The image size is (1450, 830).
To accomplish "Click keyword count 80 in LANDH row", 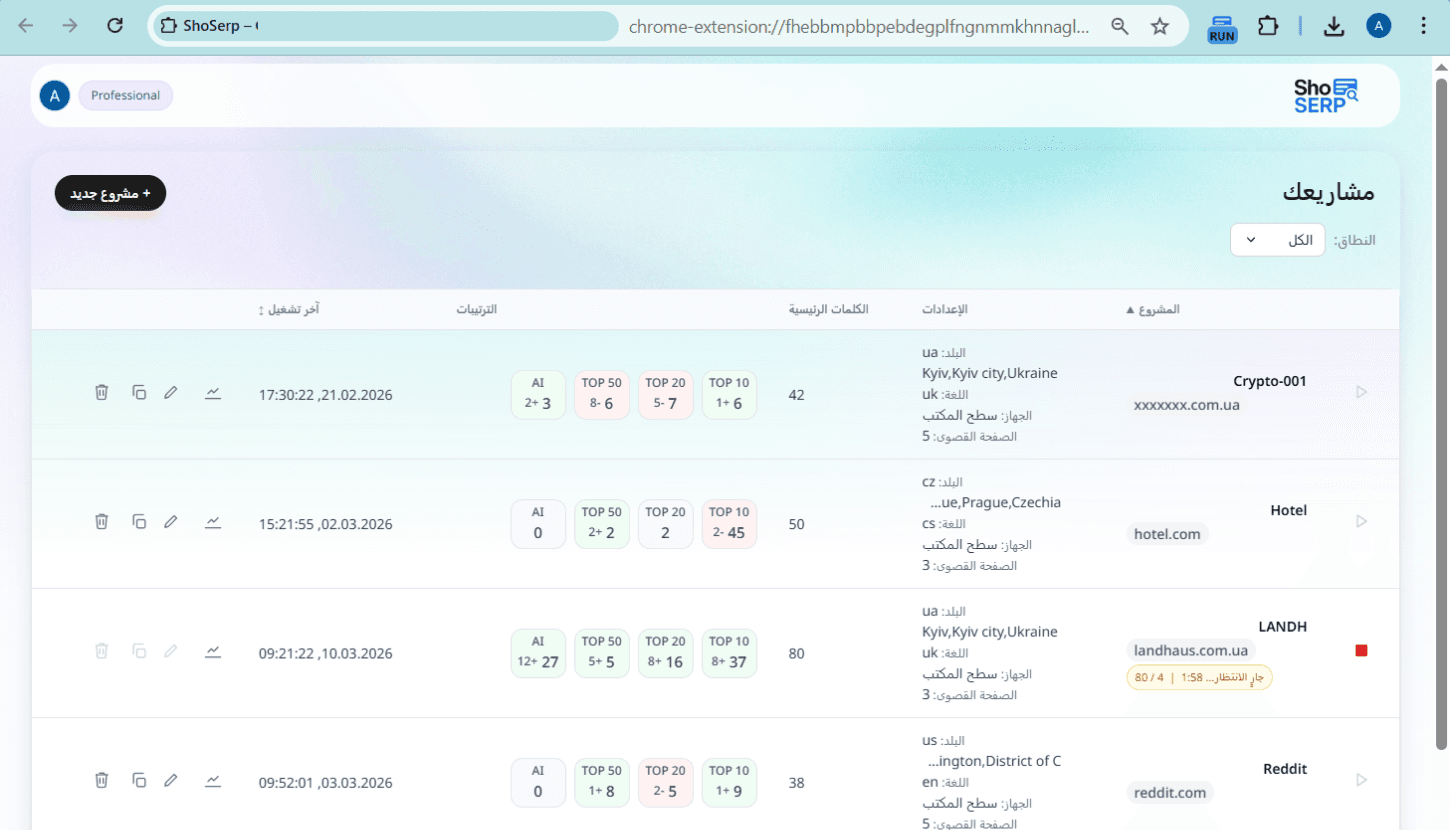I will 797,654.
